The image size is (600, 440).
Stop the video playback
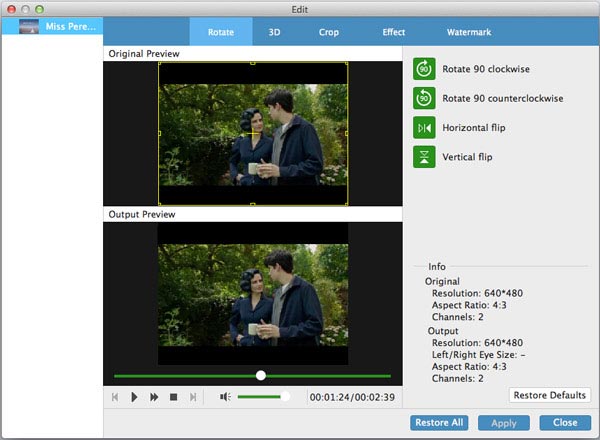(x=173, y=397)
